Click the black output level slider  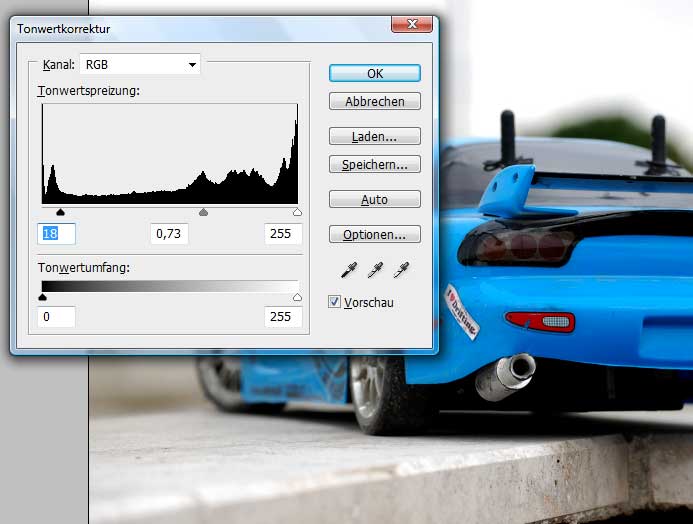click(42, 297)
